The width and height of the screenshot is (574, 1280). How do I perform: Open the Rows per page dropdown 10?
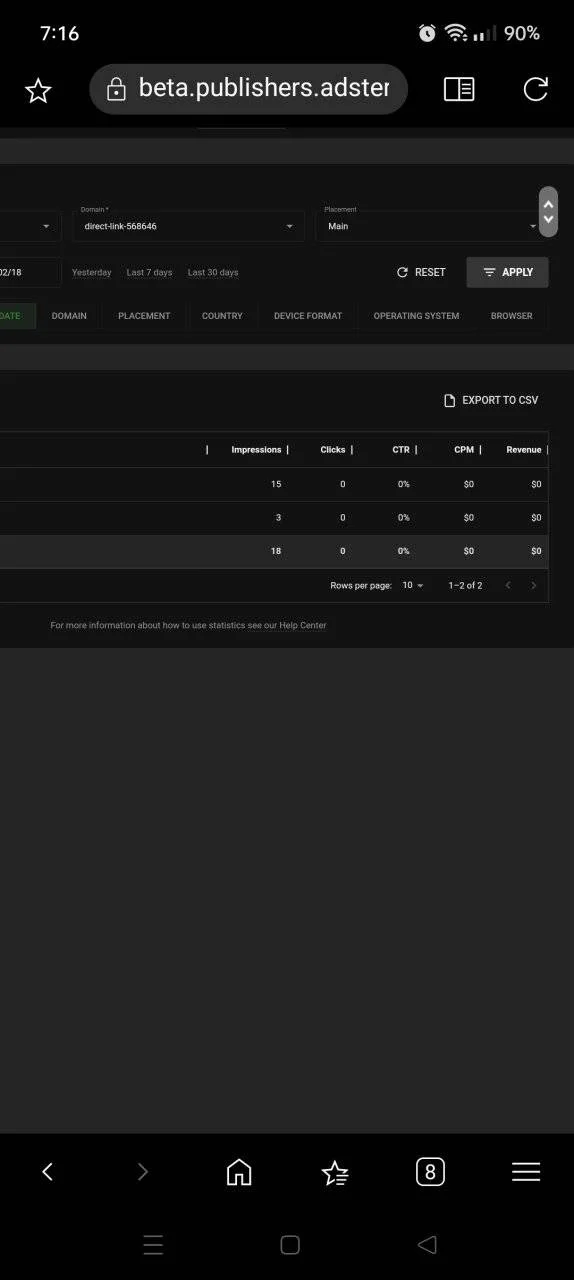point(413,585)
